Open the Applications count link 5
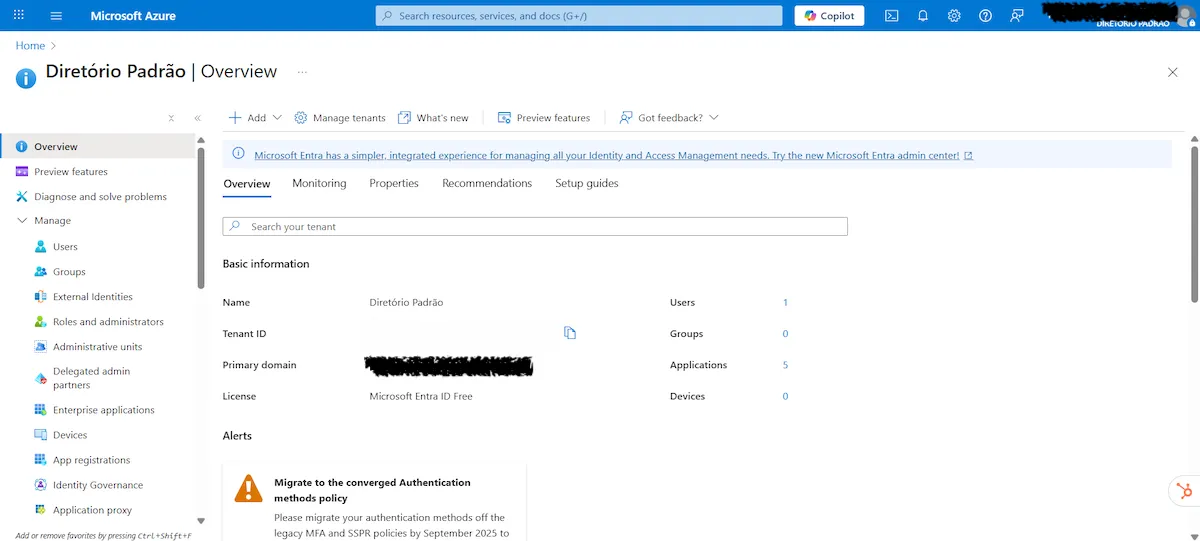Screen dimensions: 1200x541 [786, 365]
